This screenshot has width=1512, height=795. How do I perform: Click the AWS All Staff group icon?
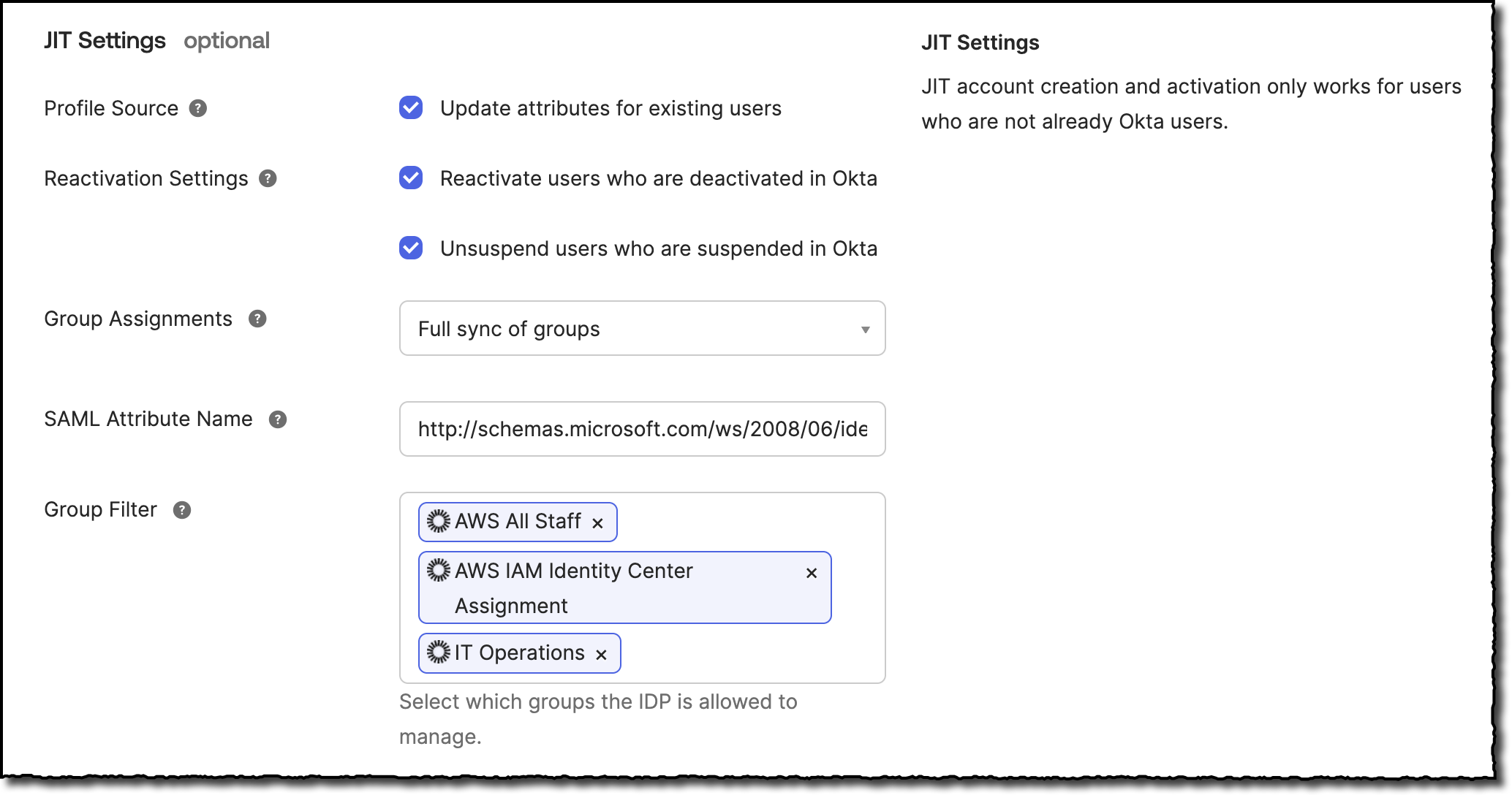pyautogui.click(x=436, y=522)
